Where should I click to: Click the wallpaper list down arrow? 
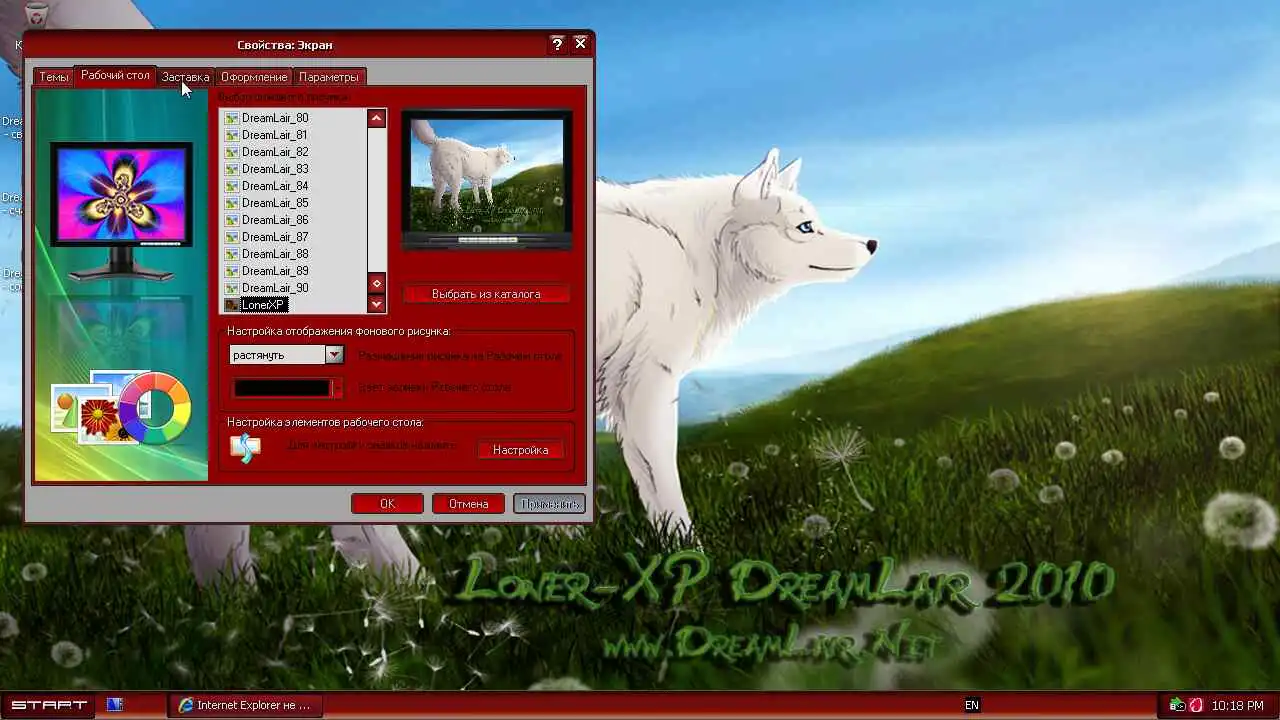pos(377,304)
